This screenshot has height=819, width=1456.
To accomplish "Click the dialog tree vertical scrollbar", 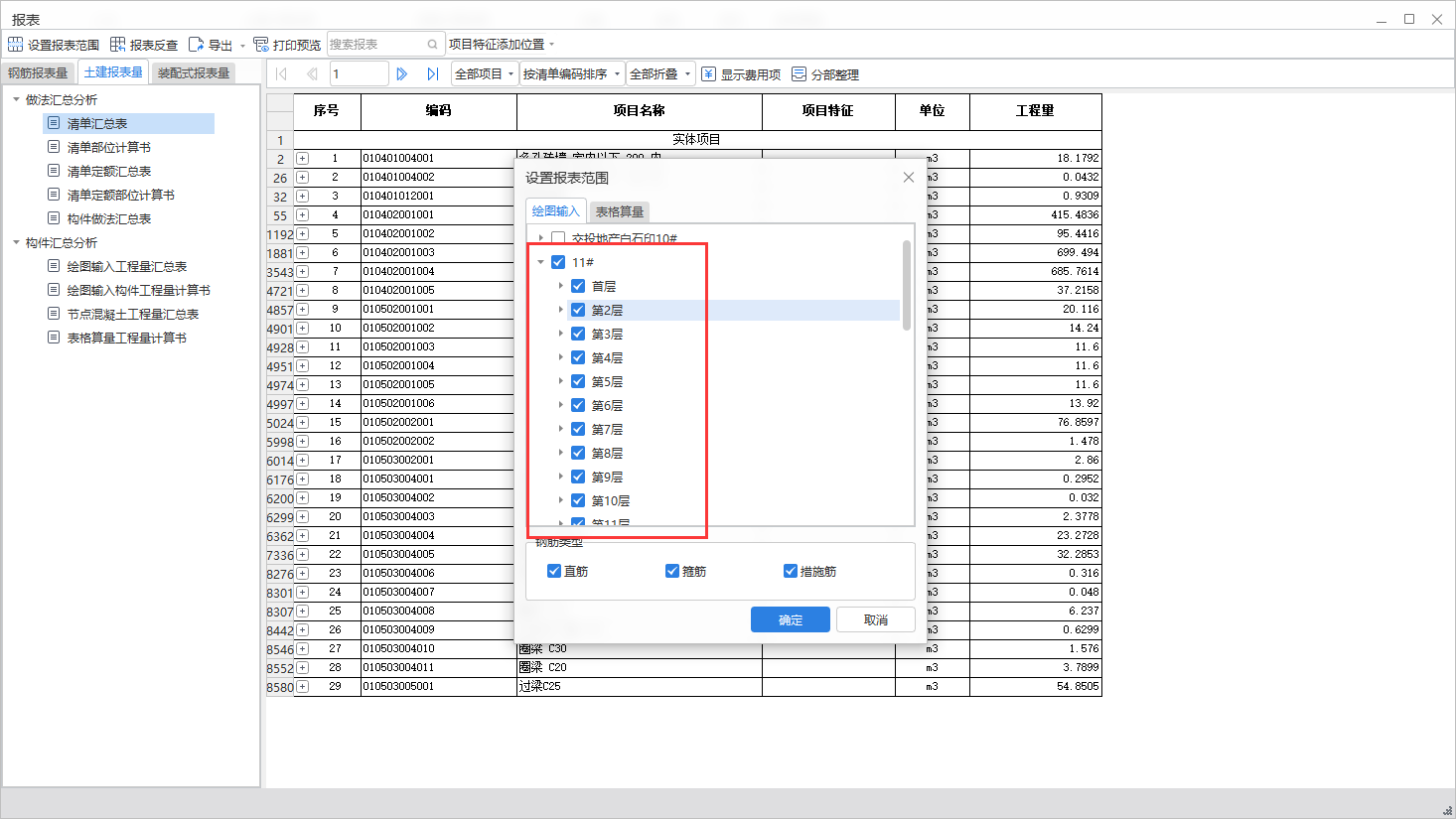I will [x=906, y=286].
